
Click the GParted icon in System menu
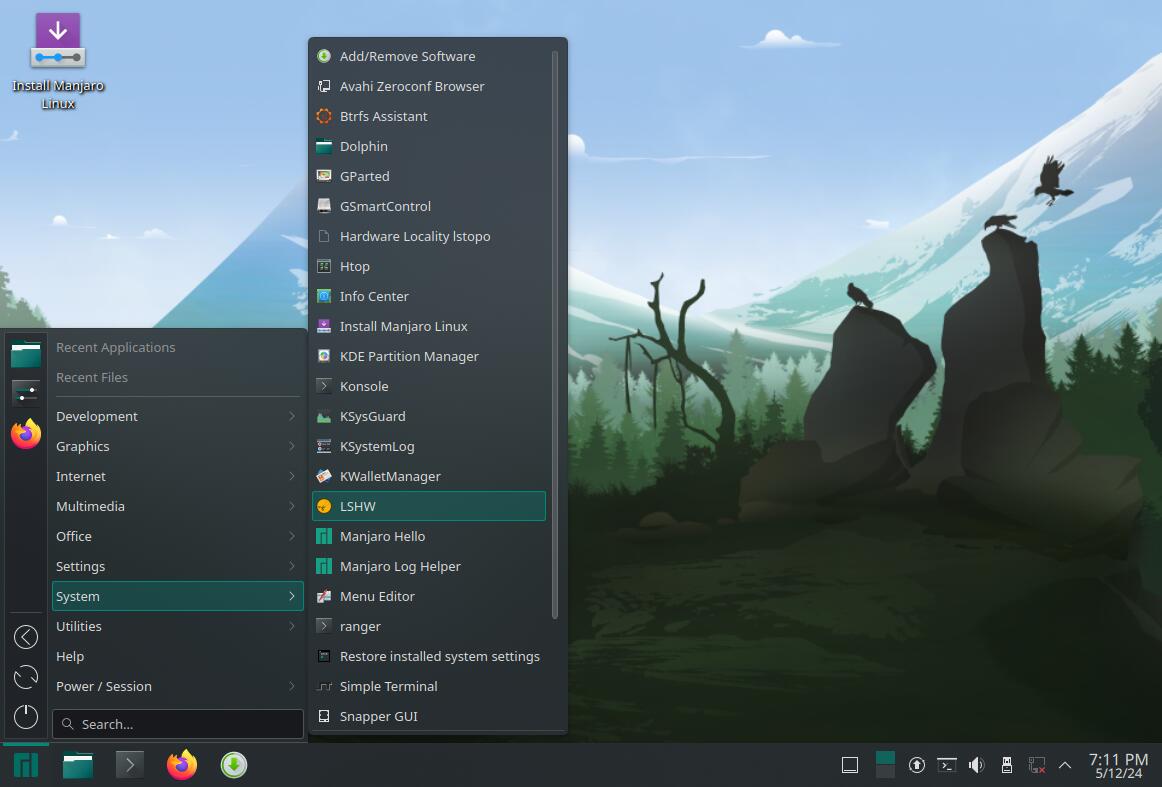(324, 176)
